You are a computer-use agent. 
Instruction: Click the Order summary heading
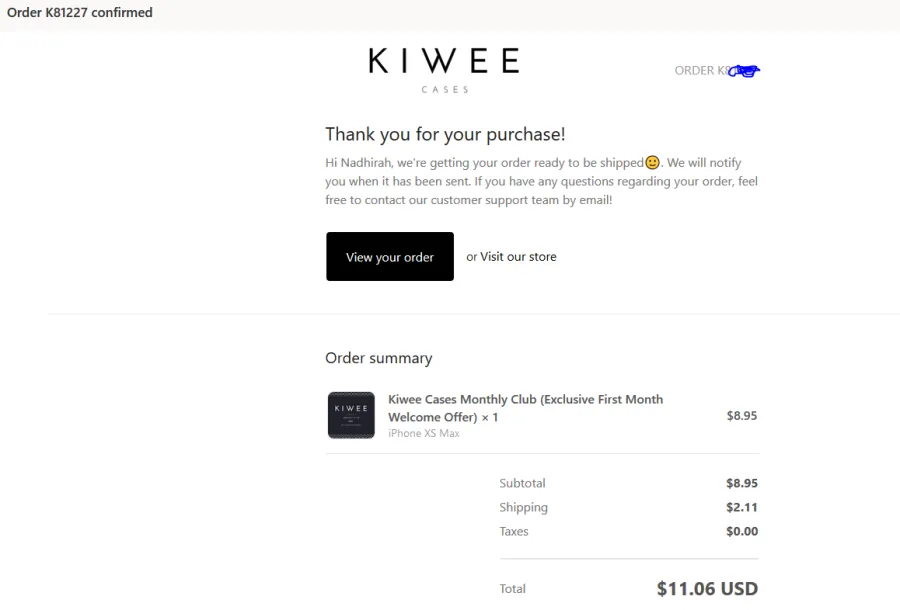tap(378, 358)
